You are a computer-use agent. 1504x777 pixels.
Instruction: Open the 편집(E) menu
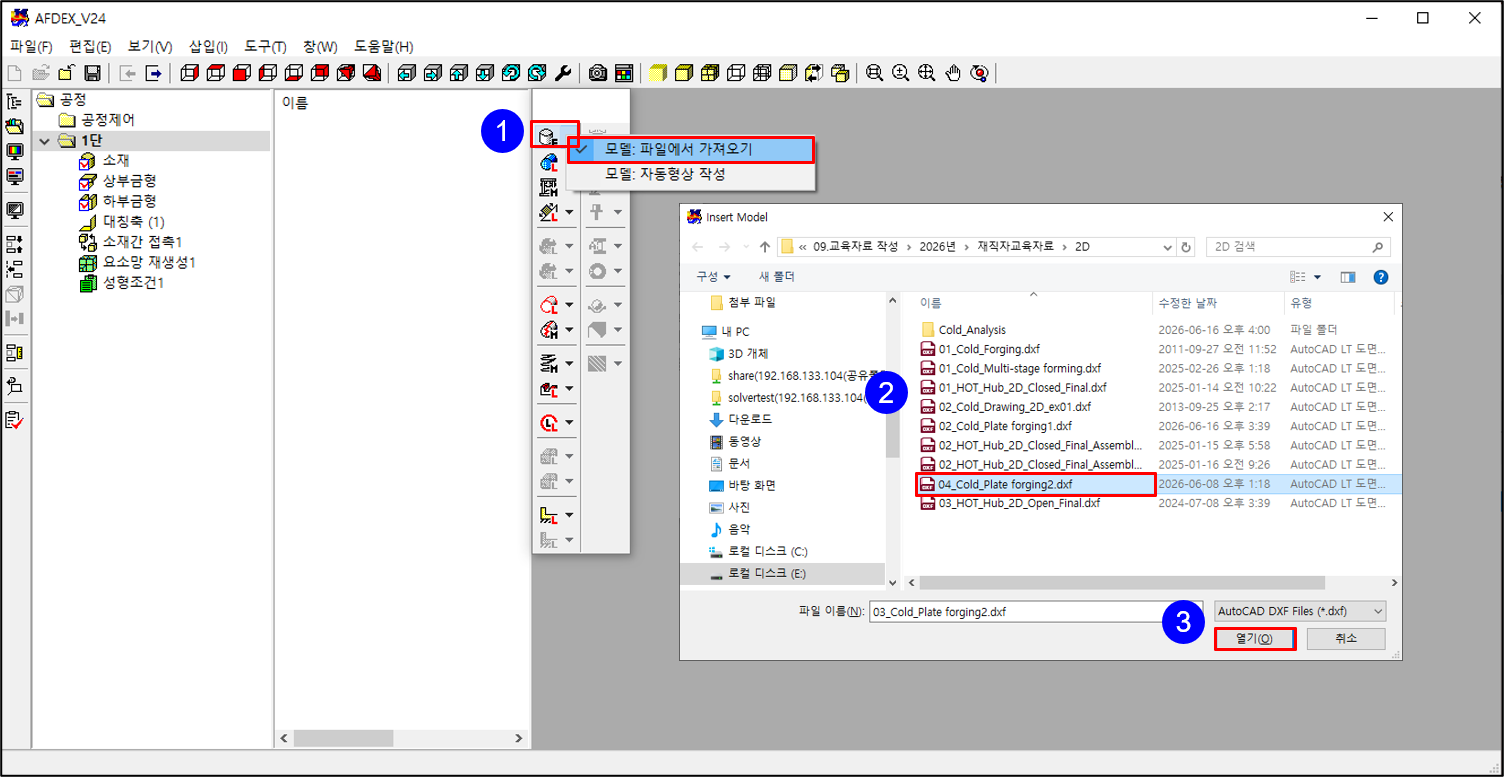tap(90, 47)
